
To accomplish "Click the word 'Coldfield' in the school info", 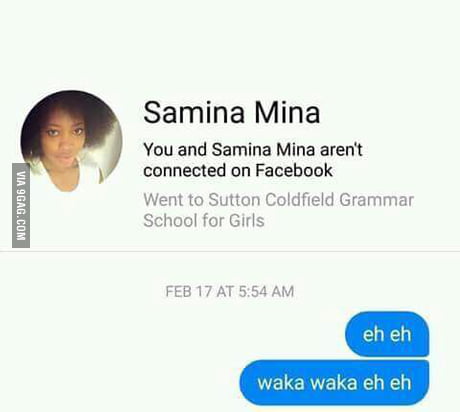I will 300,200.
